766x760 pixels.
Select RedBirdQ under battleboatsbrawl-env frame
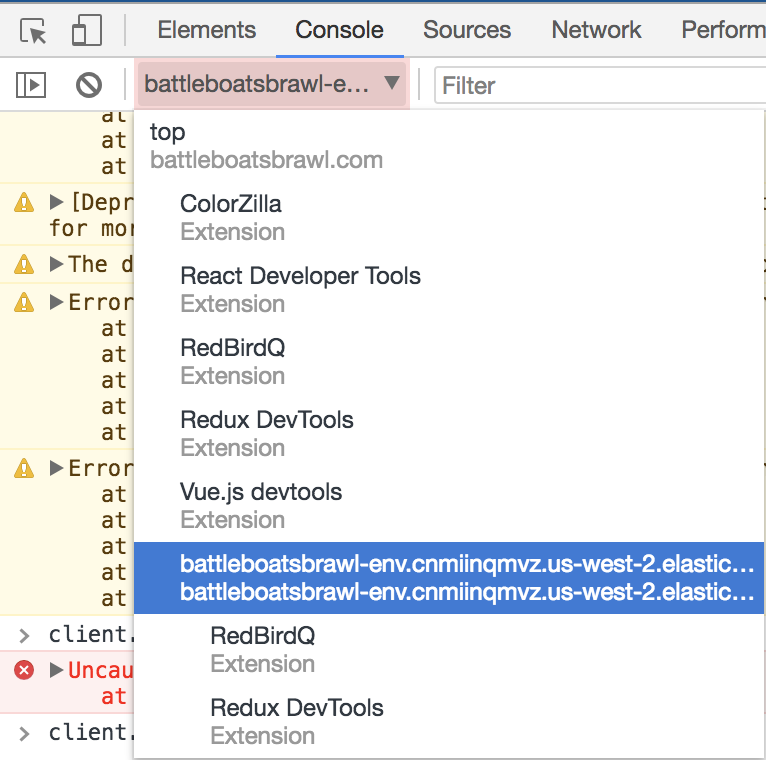pos(449,650)
